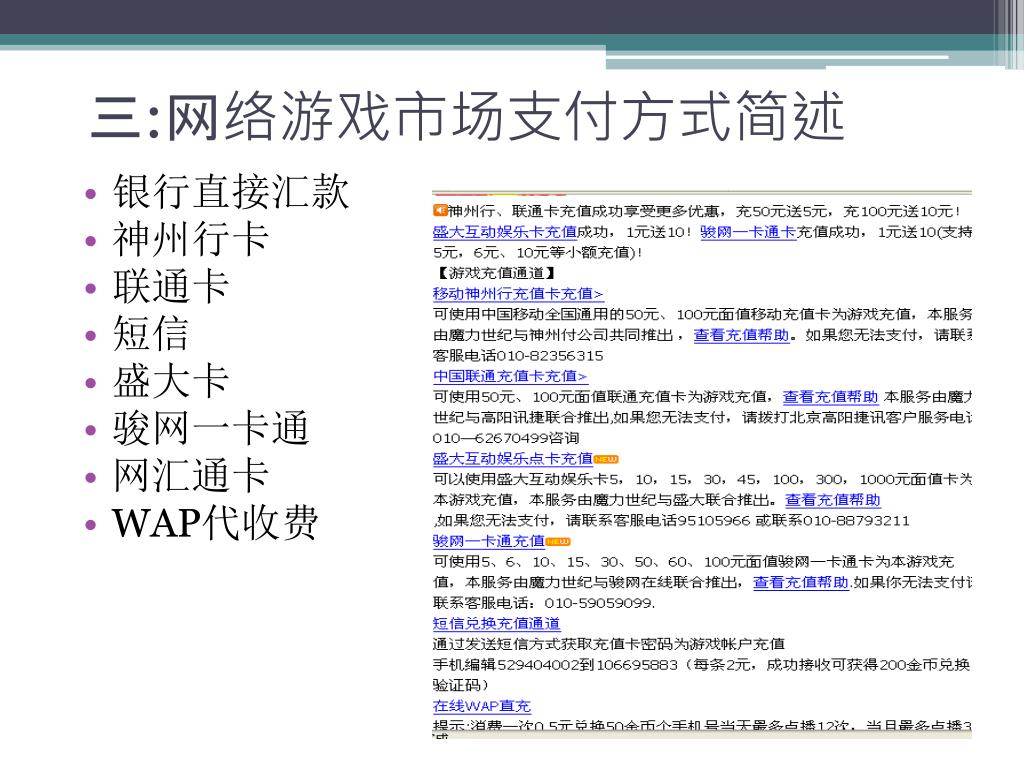Select bullet text WAP代收费
1024x768 pixels.
click(216, 523)
